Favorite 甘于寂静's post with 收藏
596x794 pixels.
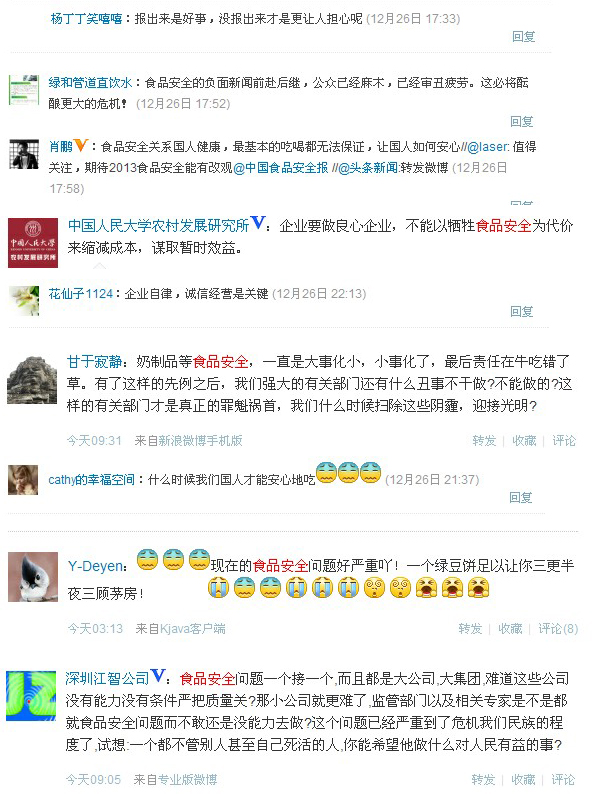click(x=524, y=441)
